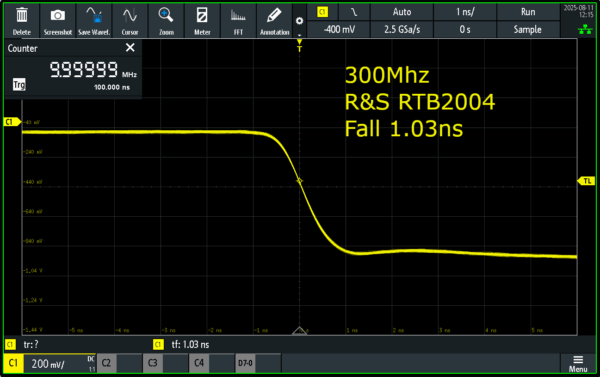This screenshot has width=600, height=377.
Task: Select the 300Mhz annotation text
Action: [387, 75]
